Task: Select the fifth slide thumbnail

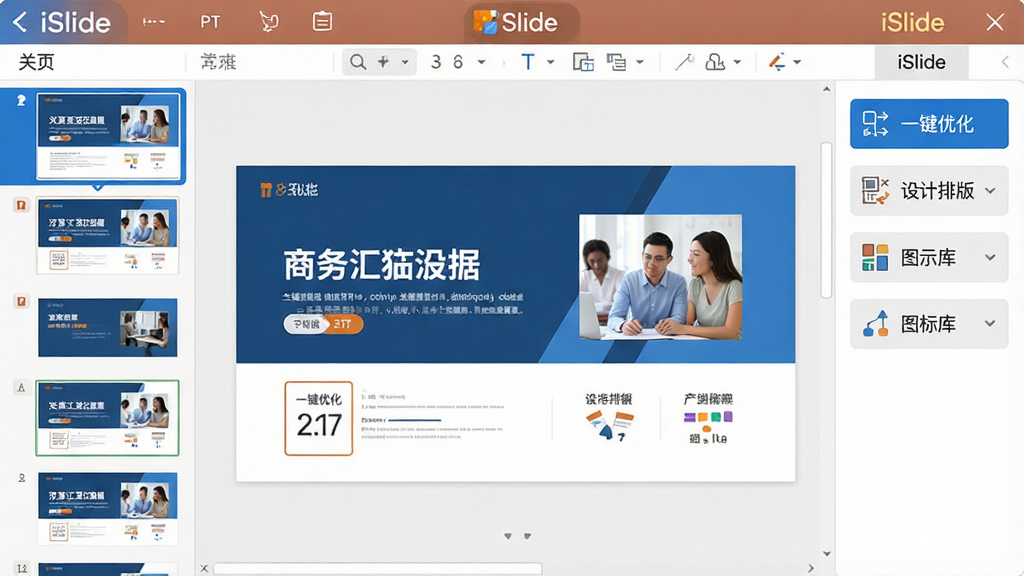Action: pyautogui.click(x=108, y=509)
